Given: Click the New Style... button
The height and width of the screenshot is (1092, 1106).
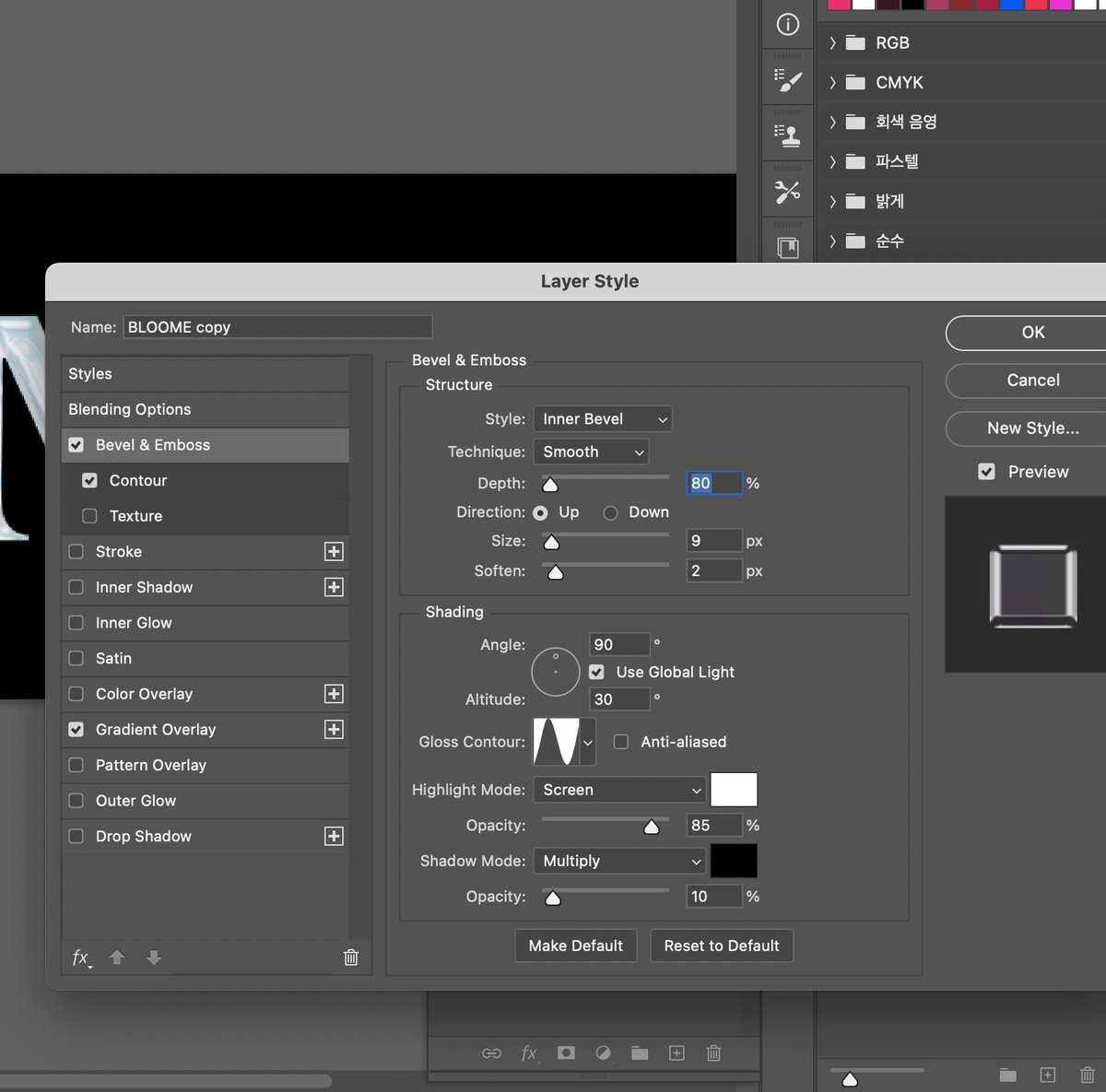Looking at the screenshot, I should pos(1033,429).
